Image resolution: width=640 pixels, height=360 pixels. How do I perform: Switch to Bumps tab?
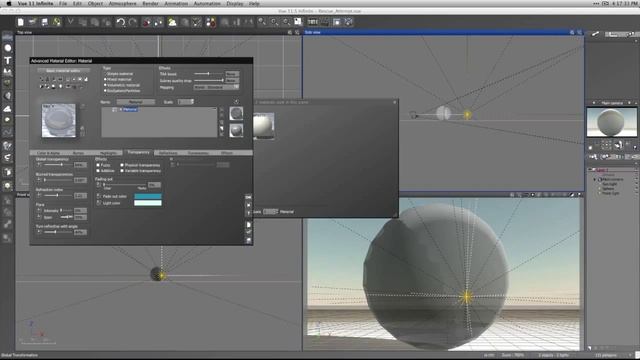tap(78, 153)
